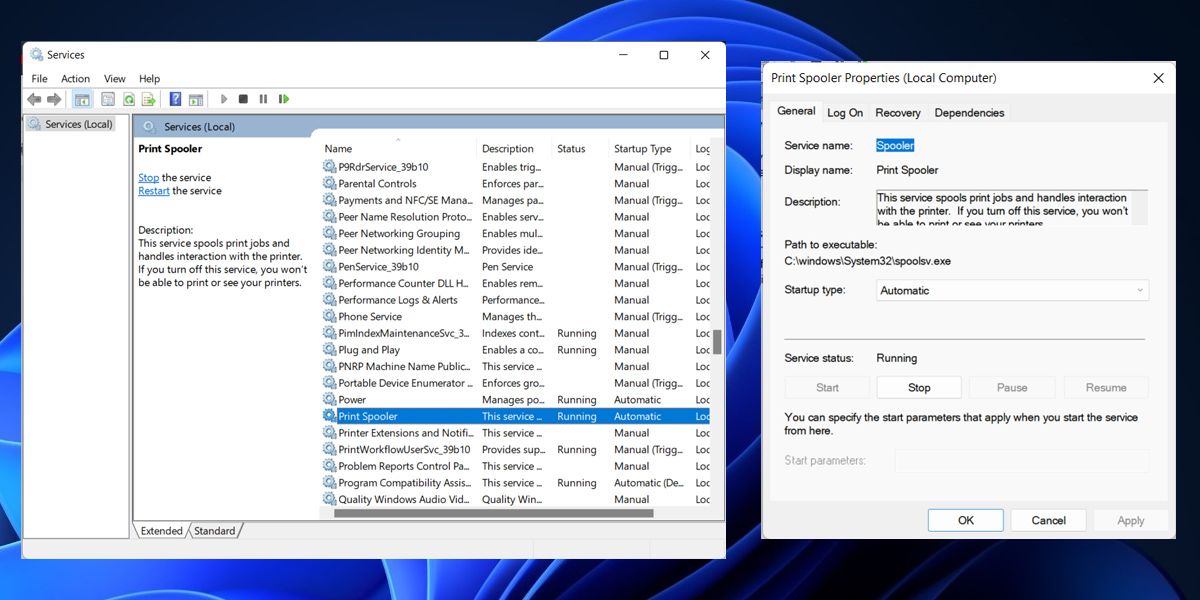Open the Help menu in Services
Image resolution: width=1200 pixels, height=600 pixels.
pyautogui.click(x=149, y=78)
